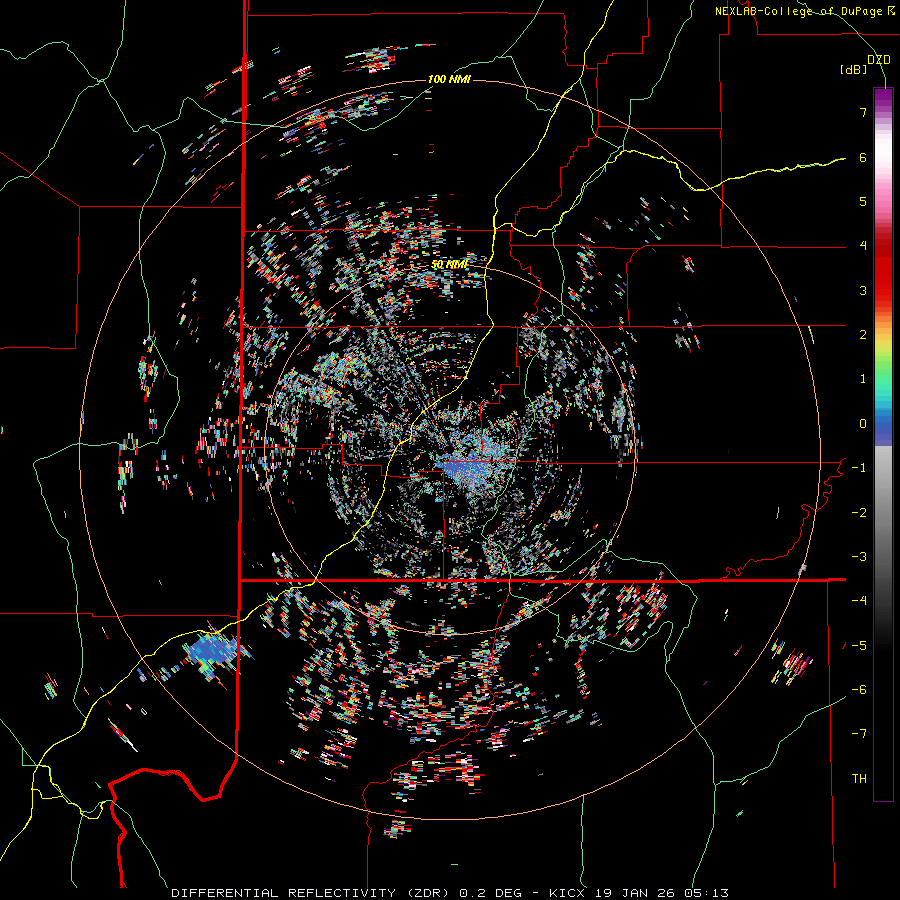Screen dimensions: 900x900
Task: Click the -1 value on color scale
Action: point(859,468)
